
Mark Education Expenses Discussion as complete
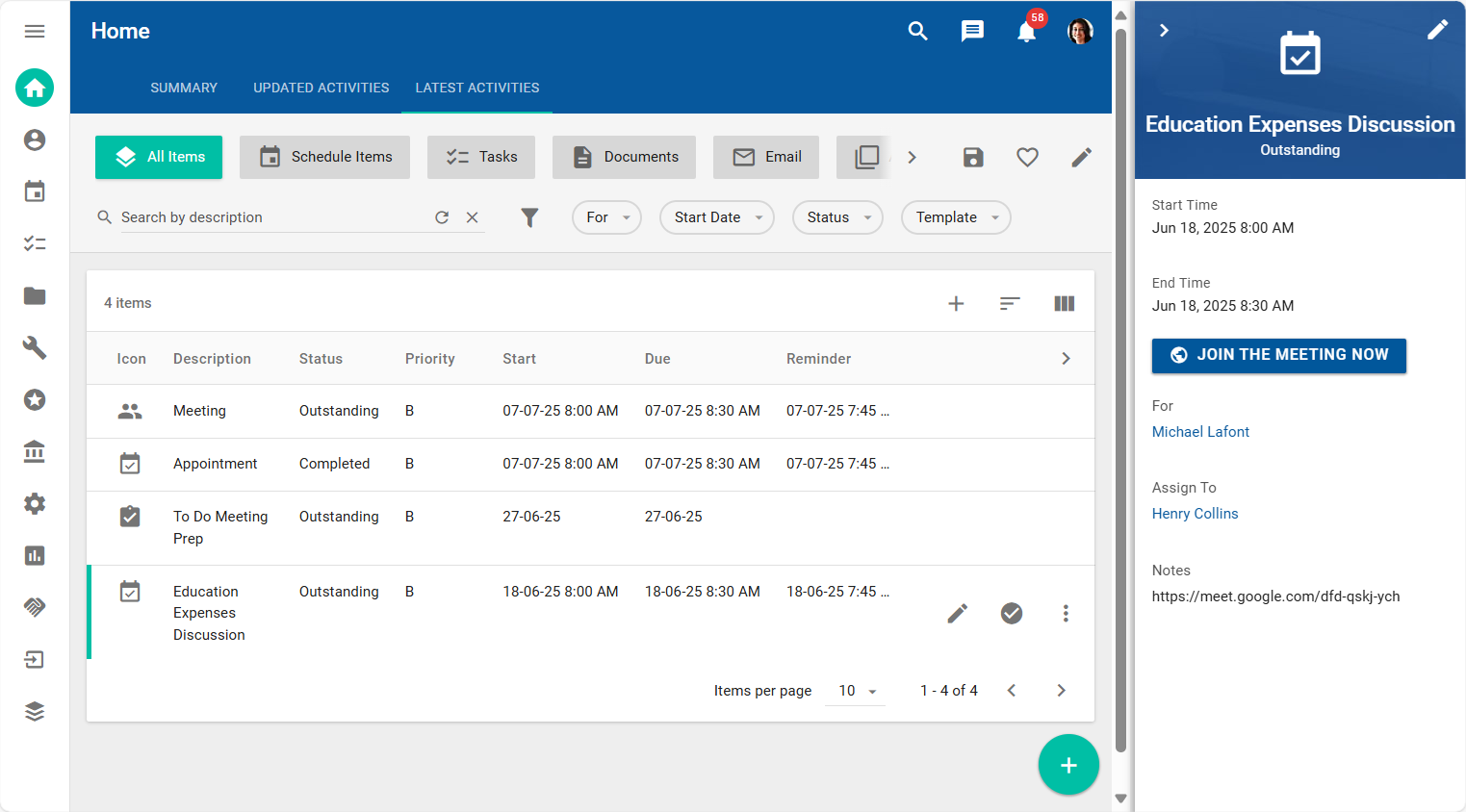coord(1011,613)
